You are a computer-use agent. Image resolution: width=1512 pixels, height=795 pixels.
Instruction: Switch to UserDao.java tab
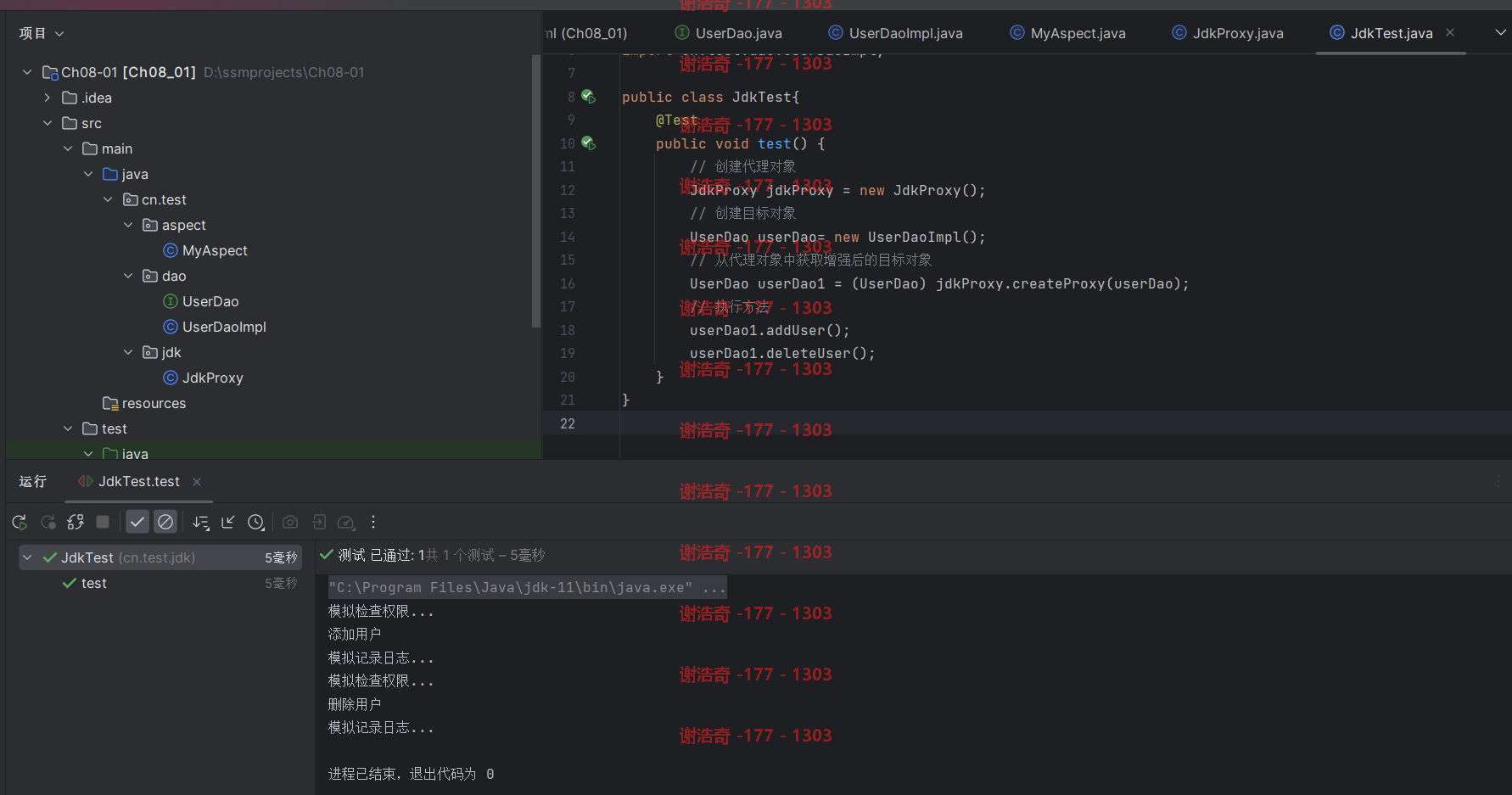pyautogui.click(x=729, y=33)
